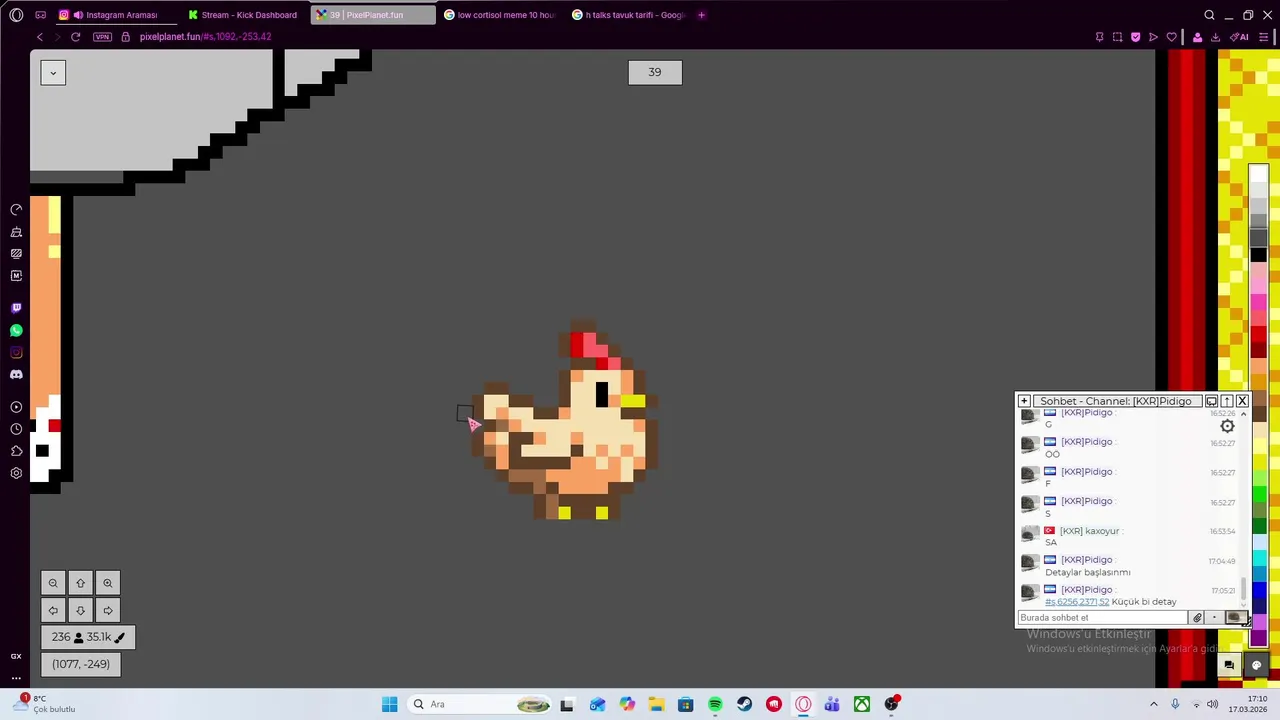Open Steam from the taskbar

pos(744,704)
